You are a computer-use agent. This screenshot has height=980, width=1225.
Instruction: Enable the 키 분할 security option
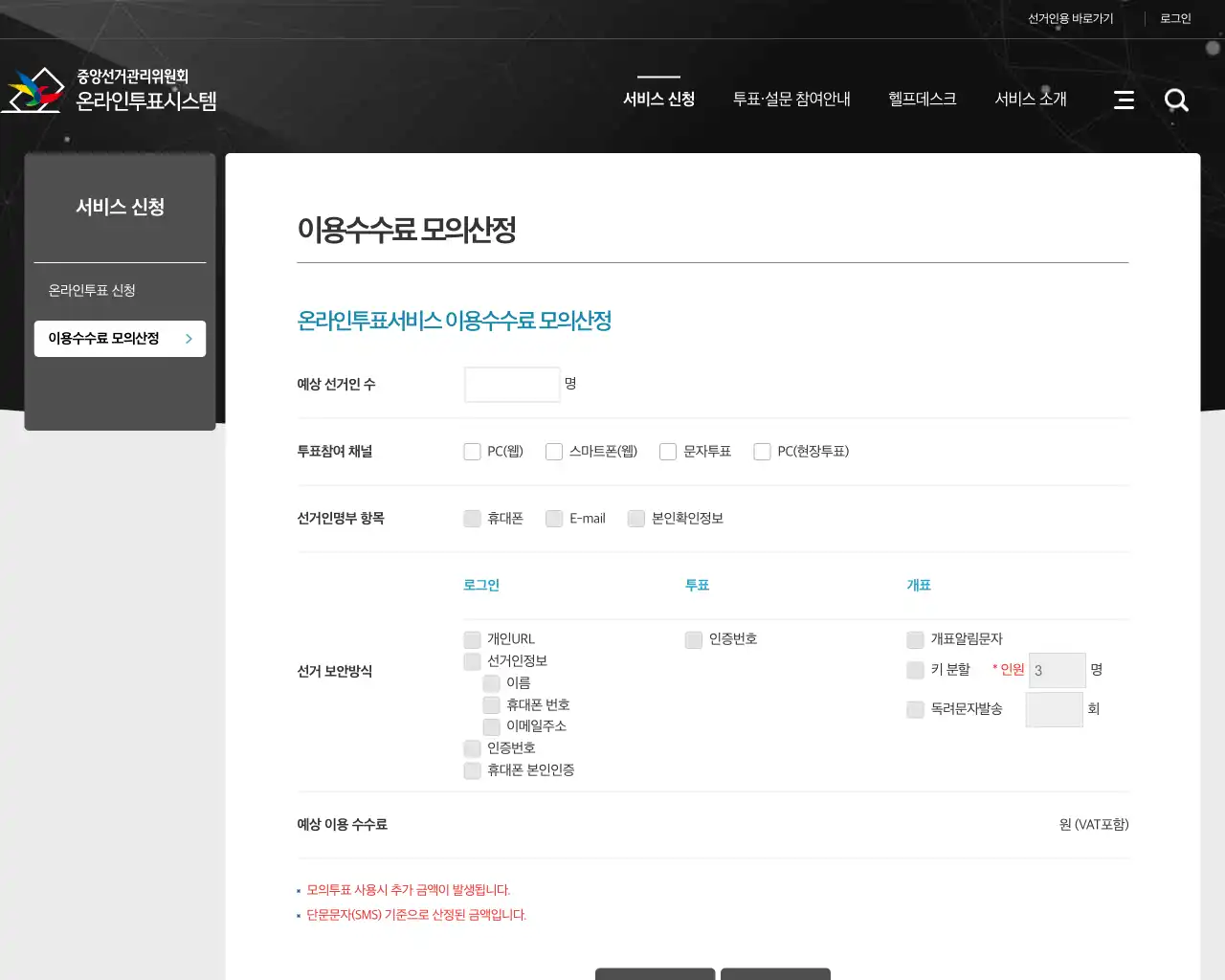(915, 670)
